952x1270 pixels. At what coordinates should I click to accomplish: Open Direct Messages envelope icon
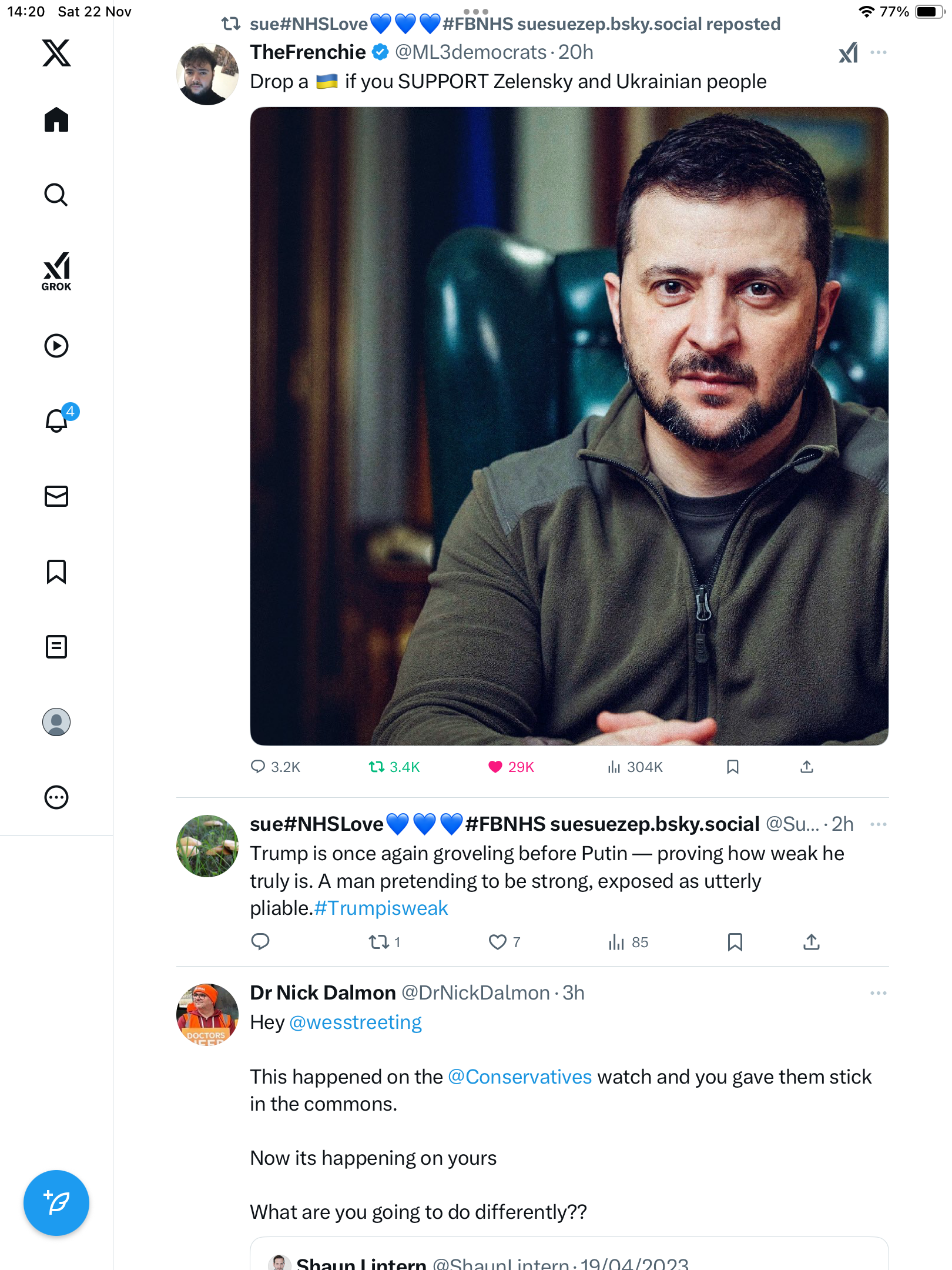[x=56, y=496]
